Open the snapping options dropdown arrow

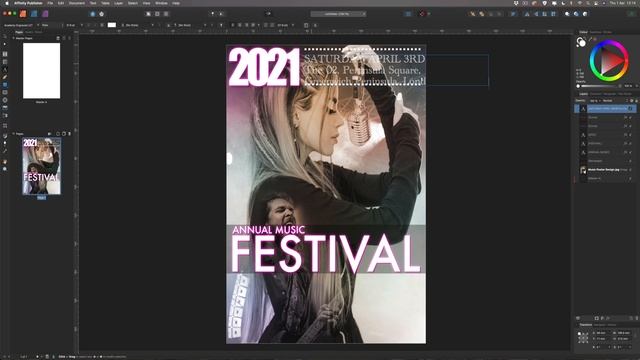click(429, 13)
